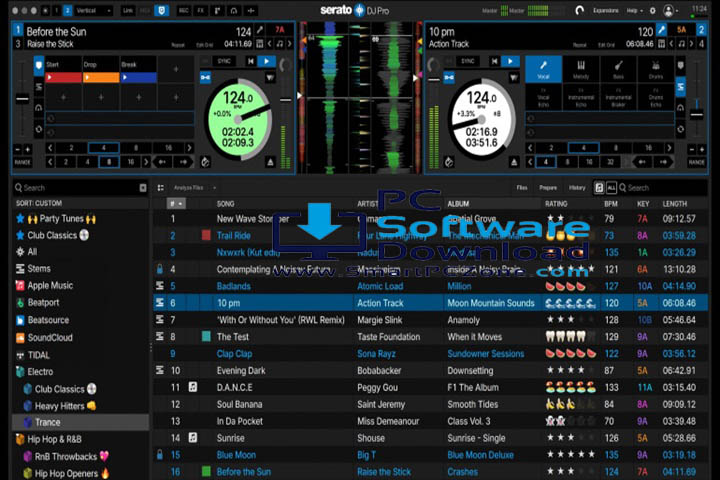The height and width of the screenshot is (480, 720).
Task: Click the crate search field
Action: (x=76, y=187)
